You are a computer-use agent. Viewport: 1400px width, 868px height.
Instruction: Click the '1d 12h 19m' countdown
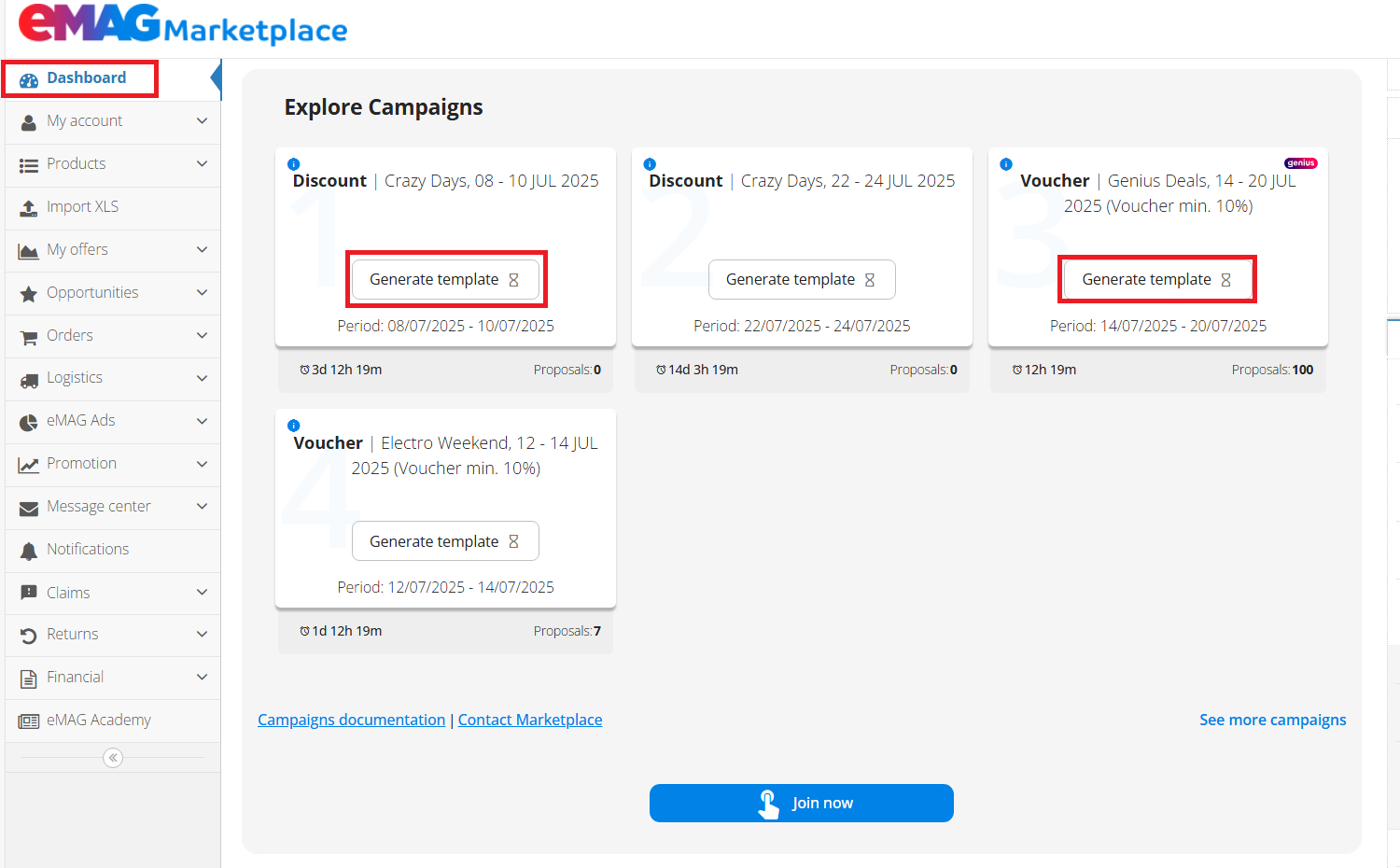(341, 632)
